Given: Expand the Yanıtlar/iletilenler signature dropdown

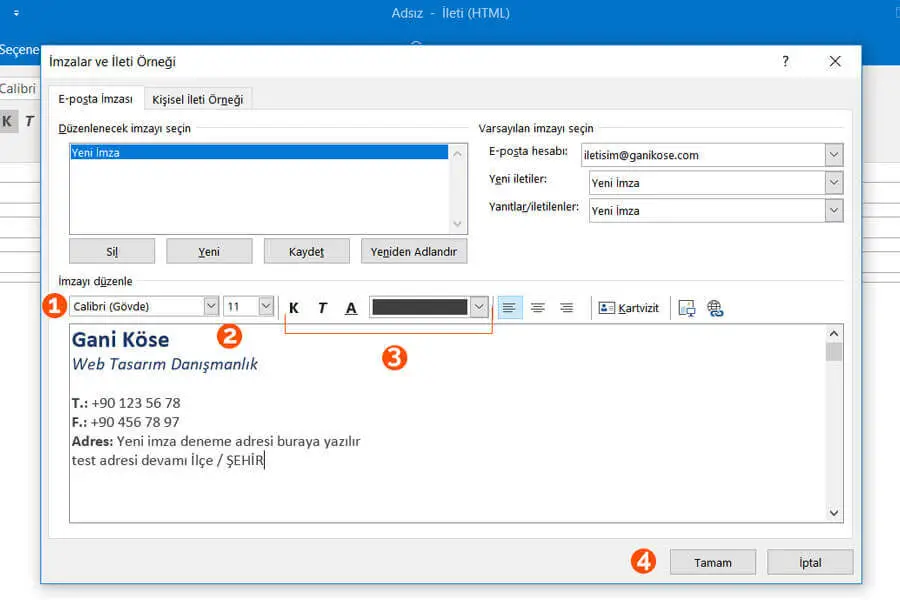Looking at the screenshot, I should point(834,210).
